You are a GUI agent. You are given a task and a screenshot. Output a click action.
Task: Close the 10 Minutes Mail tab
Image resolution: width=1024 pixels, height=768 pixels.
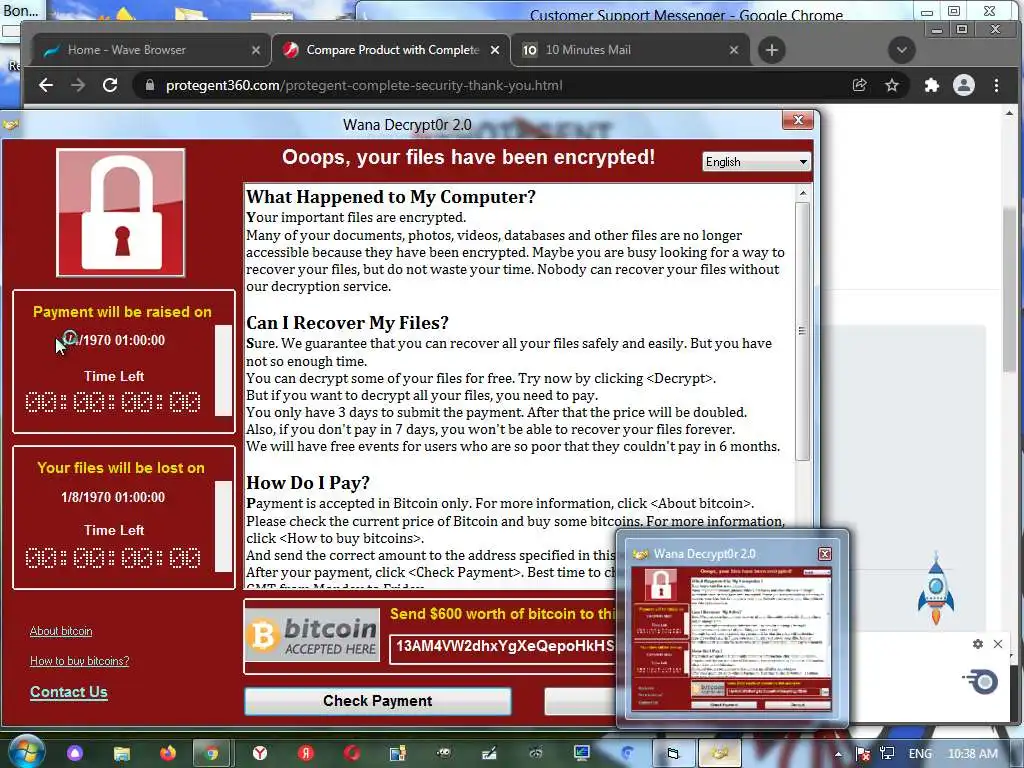tap(733, 50)
